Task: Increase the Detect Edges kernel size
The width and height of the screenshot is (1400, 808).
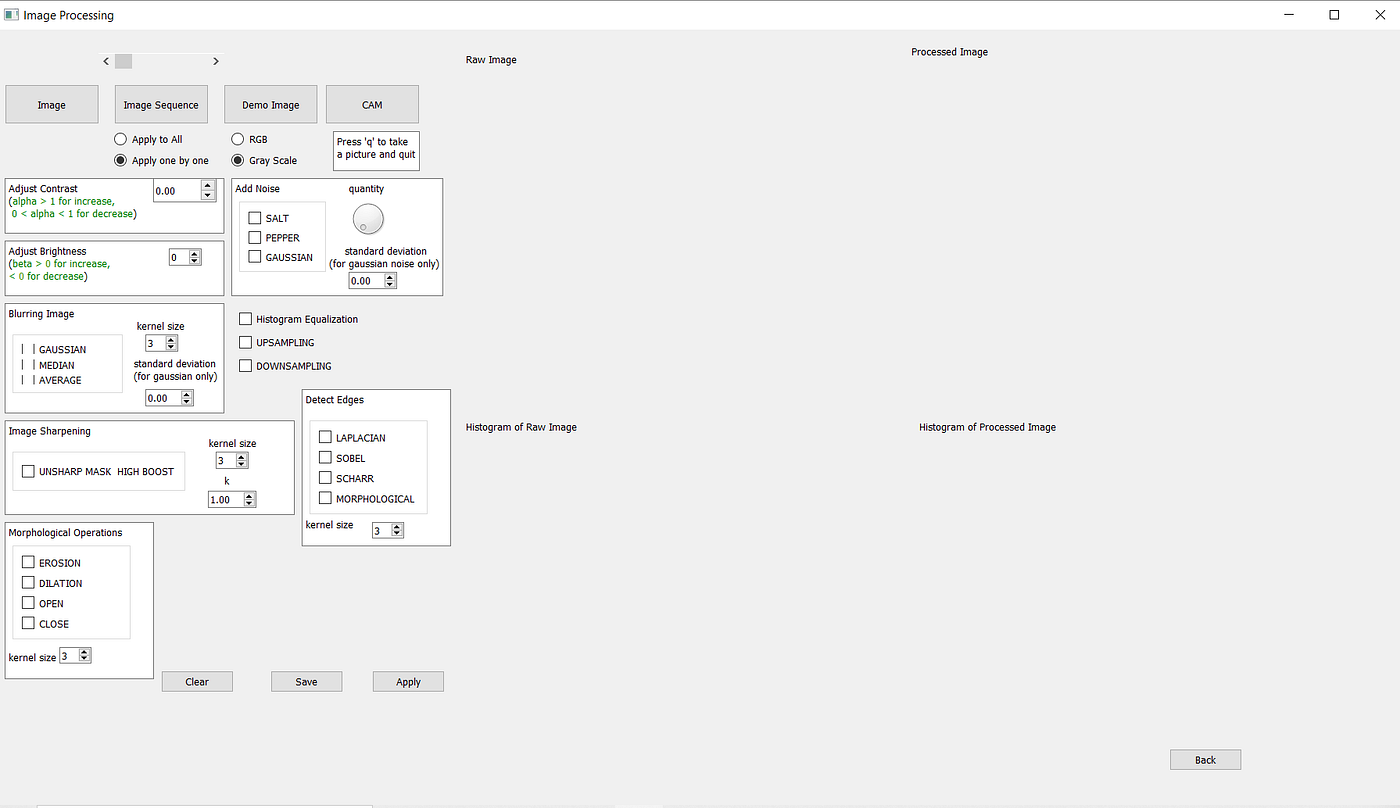Action: pyautogui.click(x=396, y=525)
